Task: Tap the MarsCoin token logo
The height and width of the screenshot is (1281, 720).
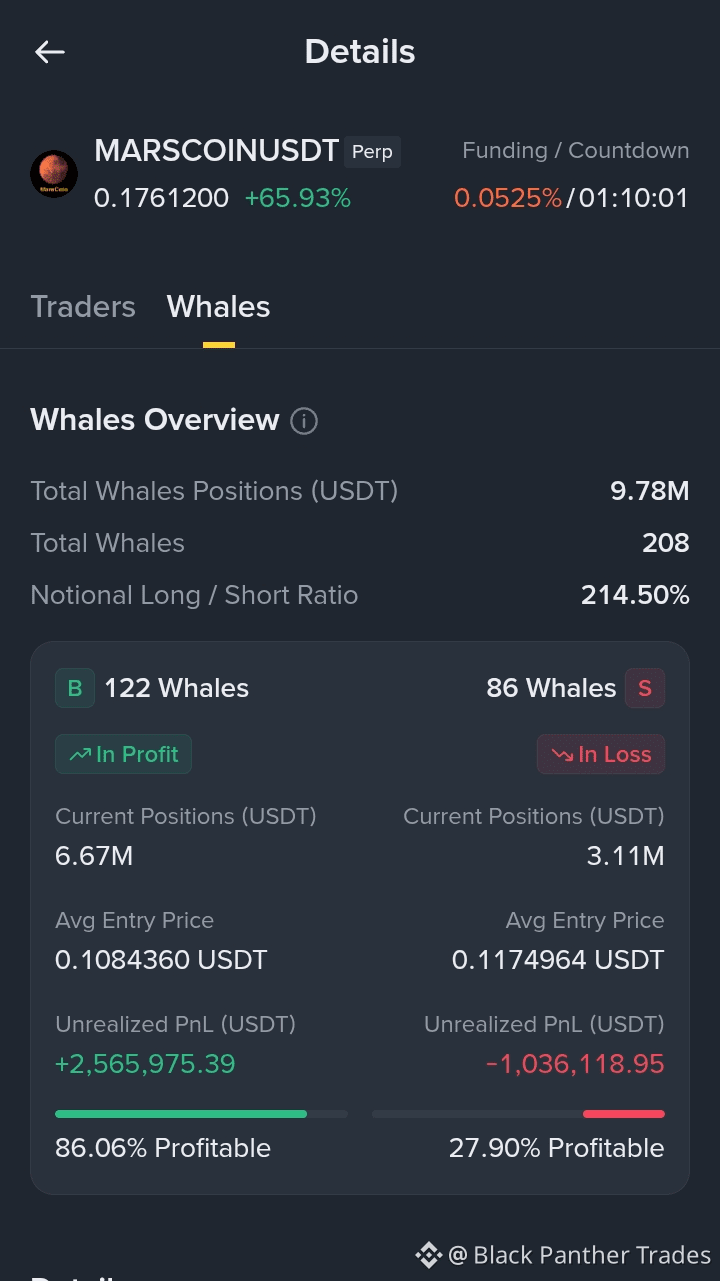Action: click(54, 174)
